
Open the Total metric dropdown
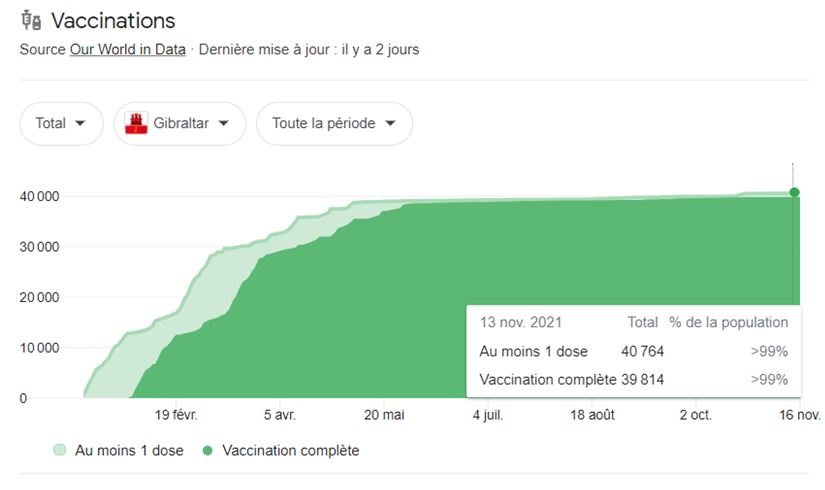tap(61, 123)
